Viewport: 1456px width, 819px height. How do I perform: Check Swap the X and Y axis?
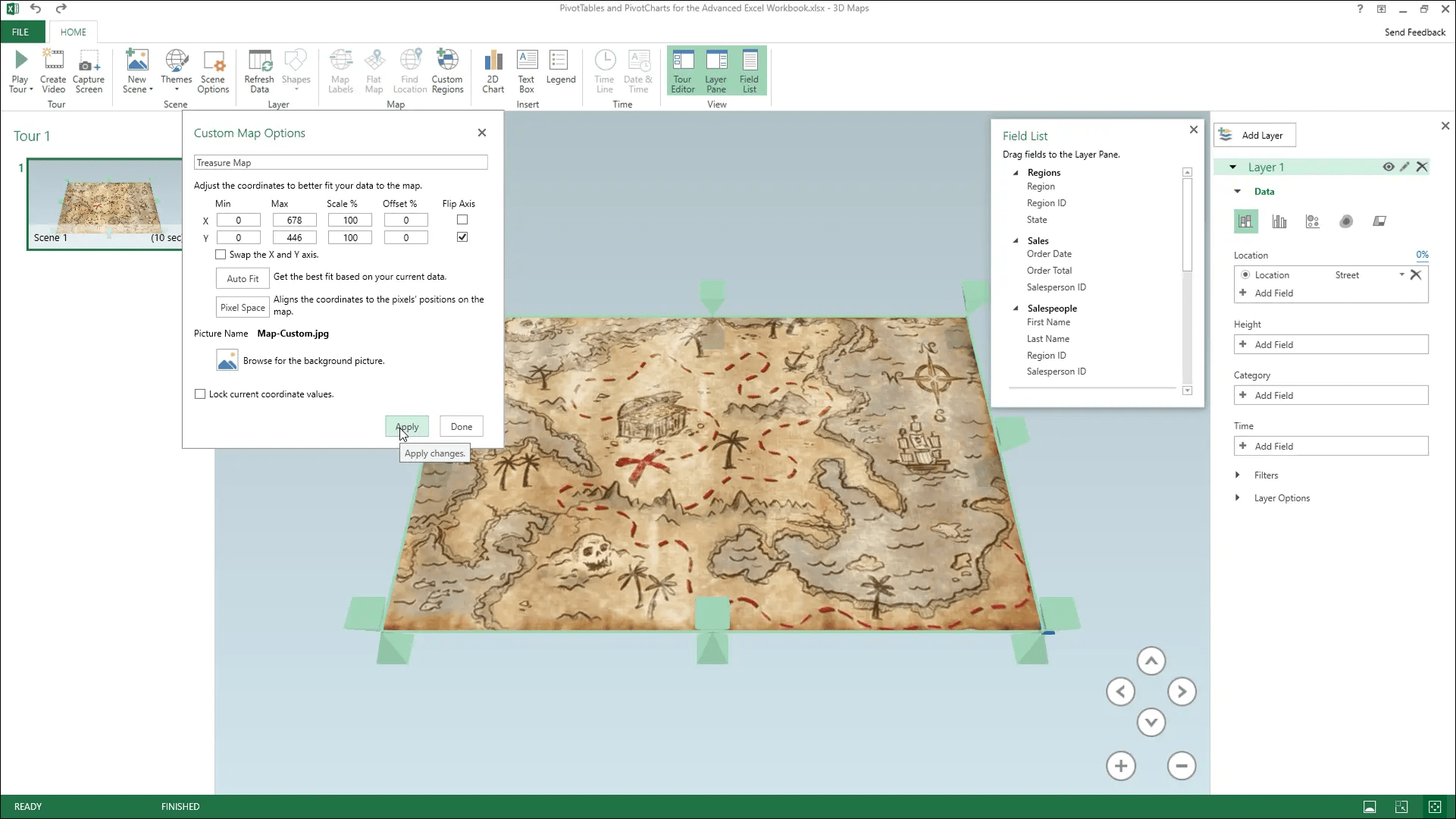221,255
